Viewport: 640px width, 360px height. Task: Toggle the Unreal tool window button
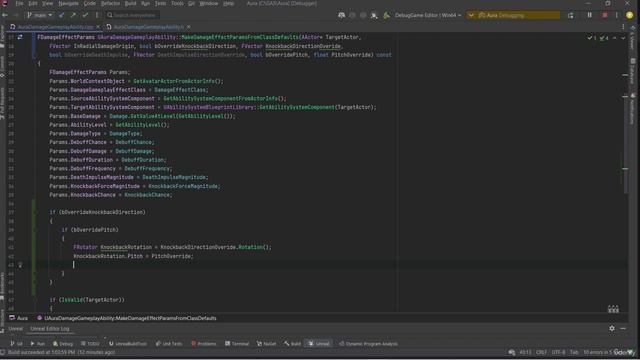(319, 344)
